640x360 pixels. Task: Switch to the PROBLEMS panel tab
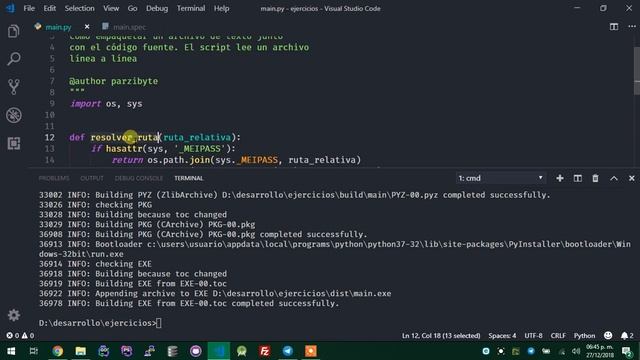point(53,178)
